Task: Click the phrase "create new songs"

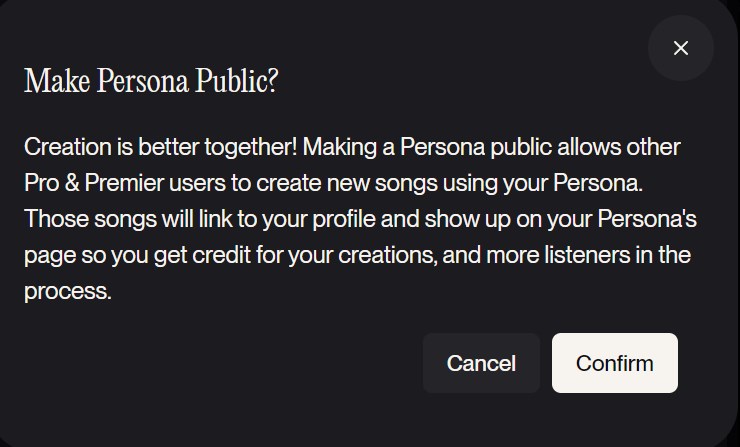Action: pos(347,183)
